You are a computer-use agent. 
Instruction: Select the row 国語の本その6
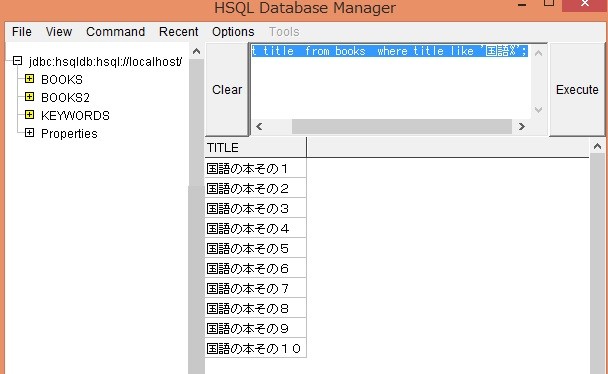[256, 268]
